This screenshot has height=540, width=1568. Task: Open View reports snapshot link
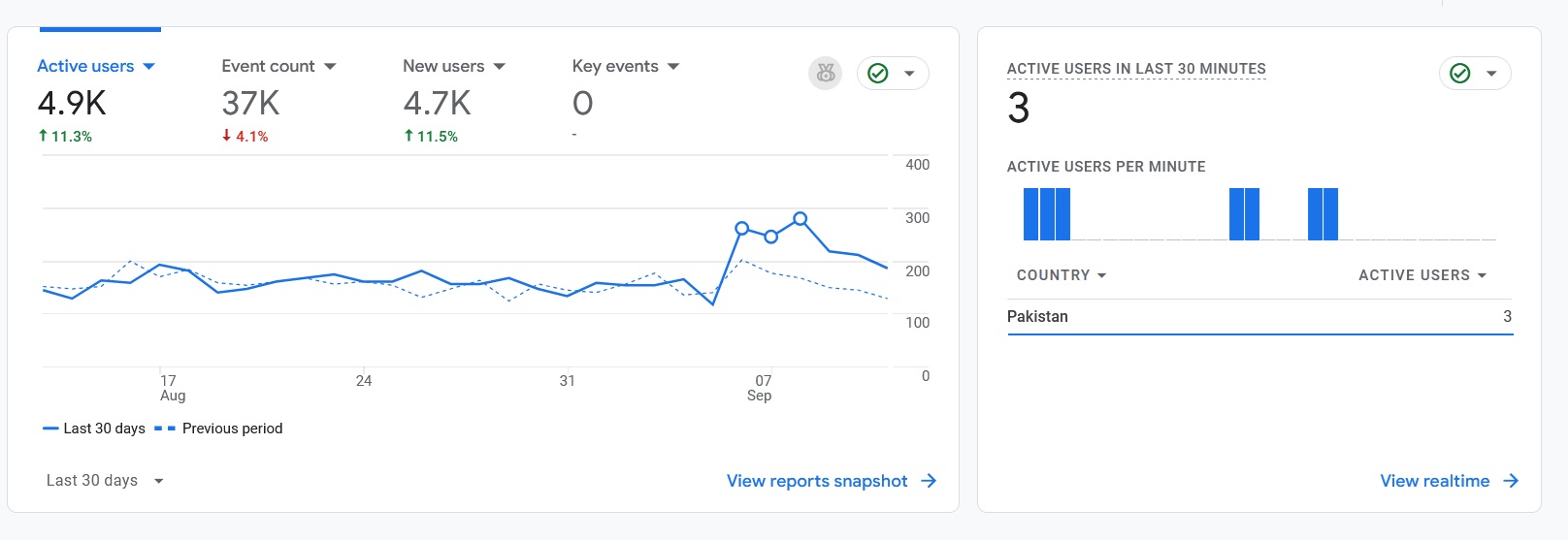tap(817, 481)
